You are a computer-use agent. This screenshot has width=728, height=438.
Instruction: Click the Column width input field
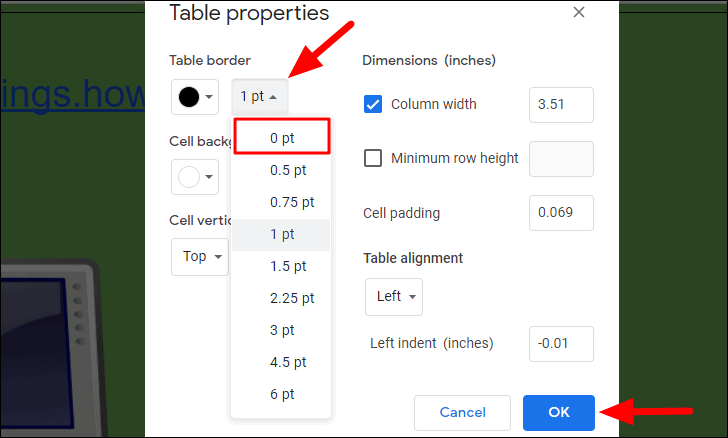tap(561, 105)
